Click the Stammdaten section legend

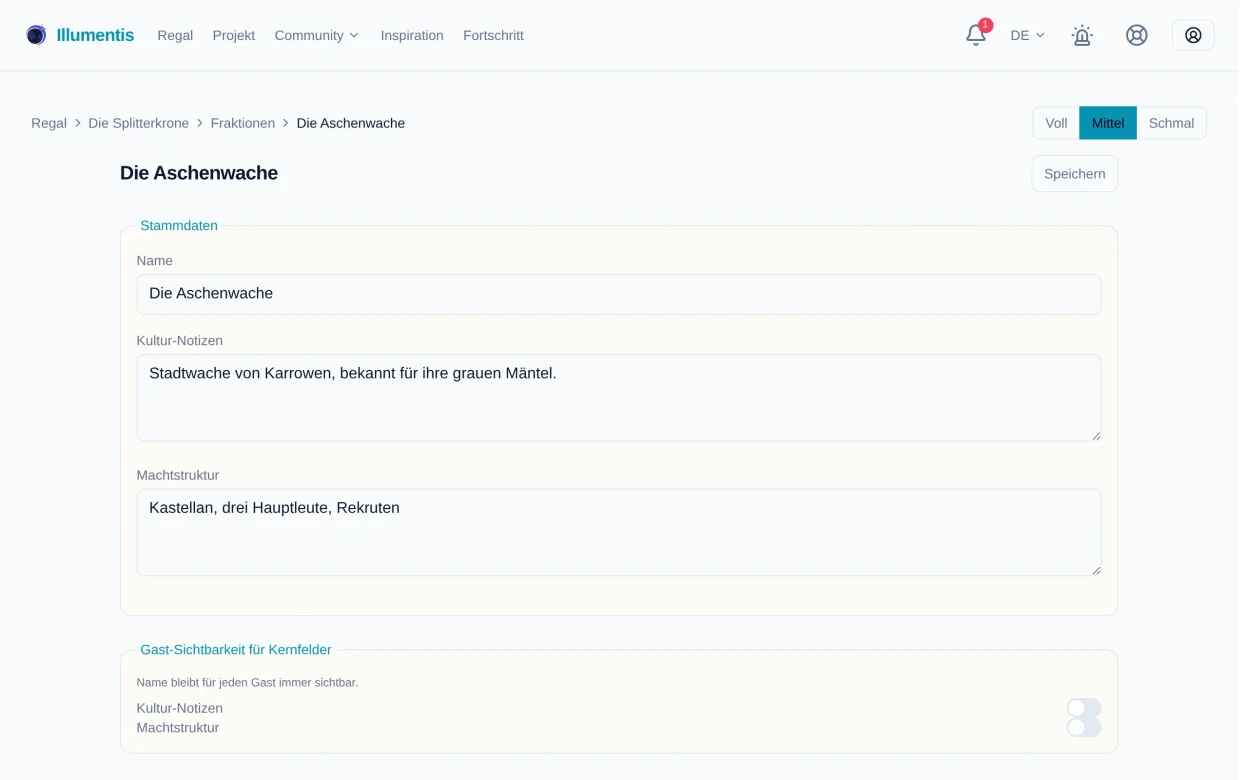[x=179, y=226]
